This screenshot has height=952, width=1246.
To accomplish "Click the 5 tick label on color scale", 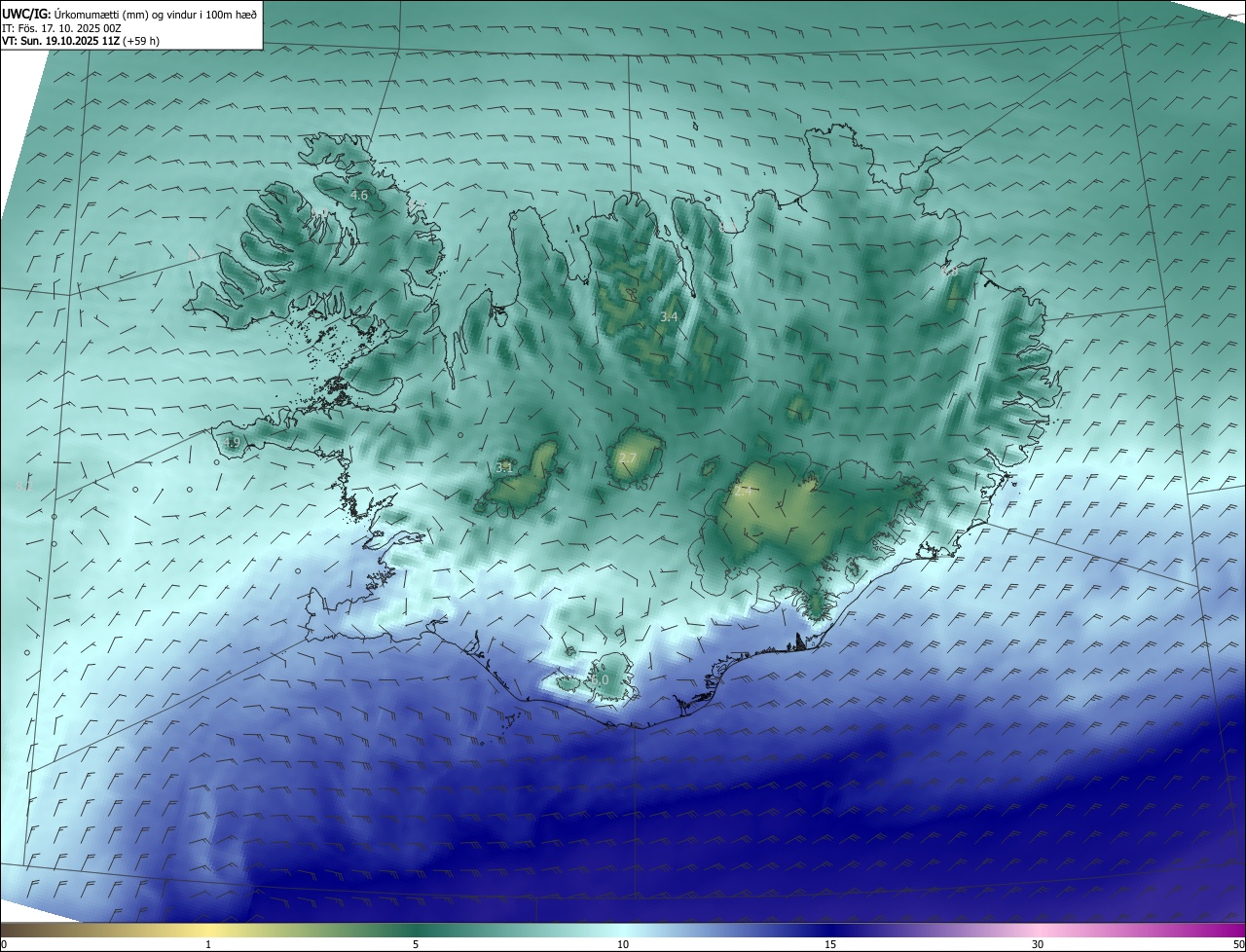I will click(x=416, y=944).
